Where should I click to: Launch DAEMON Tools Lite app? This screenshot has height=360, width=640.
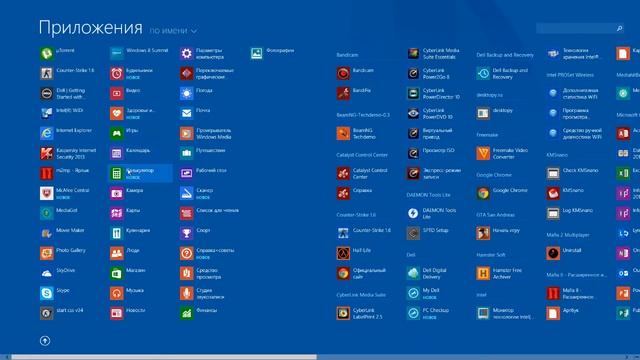[x=432, y=213]
